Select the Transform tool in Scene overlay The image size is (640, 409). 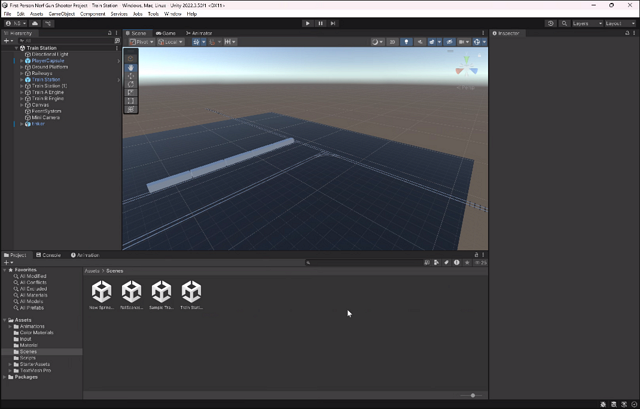(x=131, y=109)
